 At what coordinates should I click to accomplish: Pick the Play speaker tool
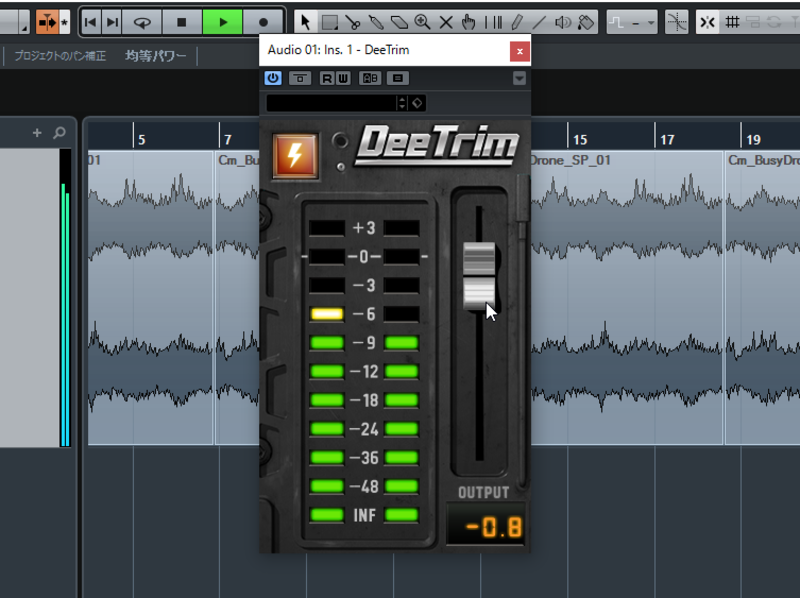pyautogui.click(x=563, y=22)
